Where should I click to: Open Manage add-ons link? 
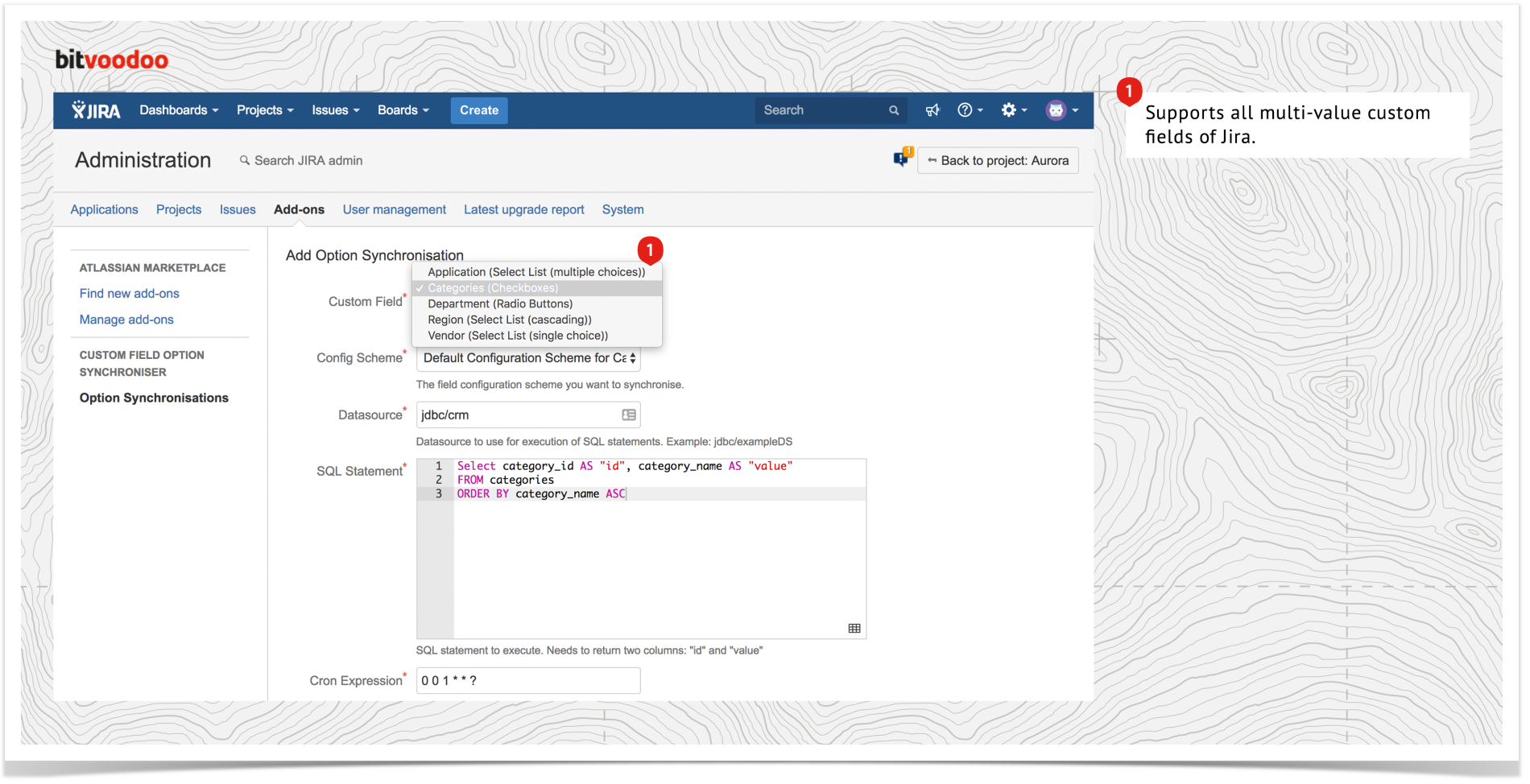pos(126,320)
